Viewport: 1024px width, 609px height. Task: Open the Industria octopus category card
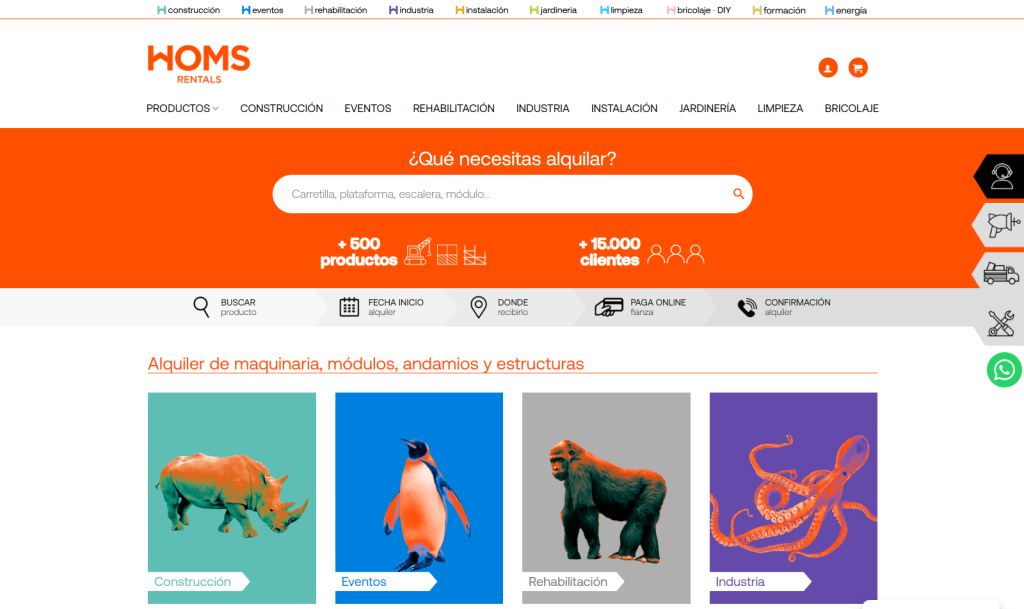[793, 497]
